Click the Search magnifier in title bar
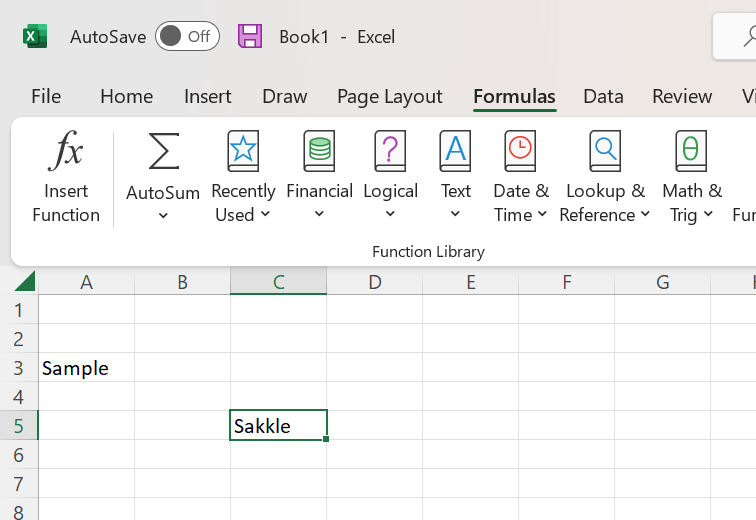Image resolution: width=756 pixels, height=520 pixels. coord(750,37)
